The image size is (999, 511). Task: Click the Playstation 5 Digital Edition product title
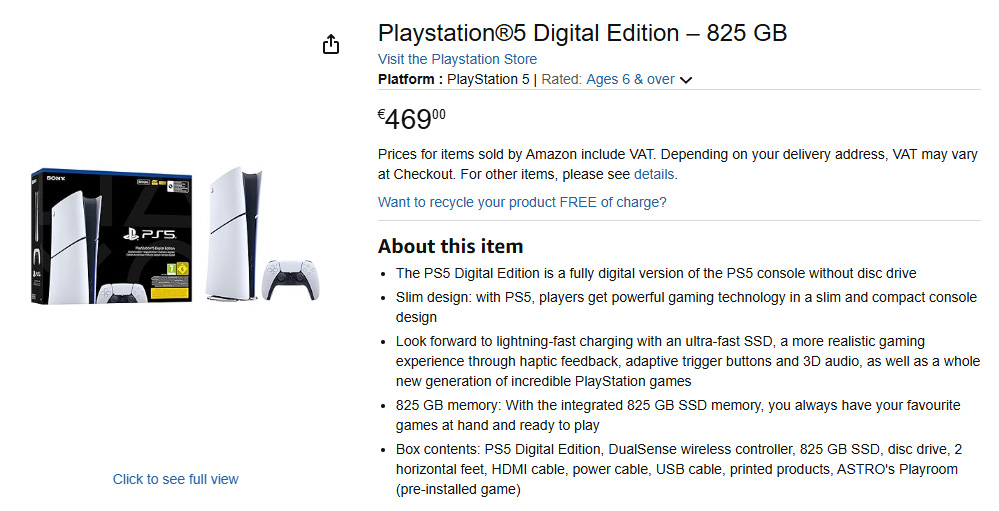[x=582, y=33]
